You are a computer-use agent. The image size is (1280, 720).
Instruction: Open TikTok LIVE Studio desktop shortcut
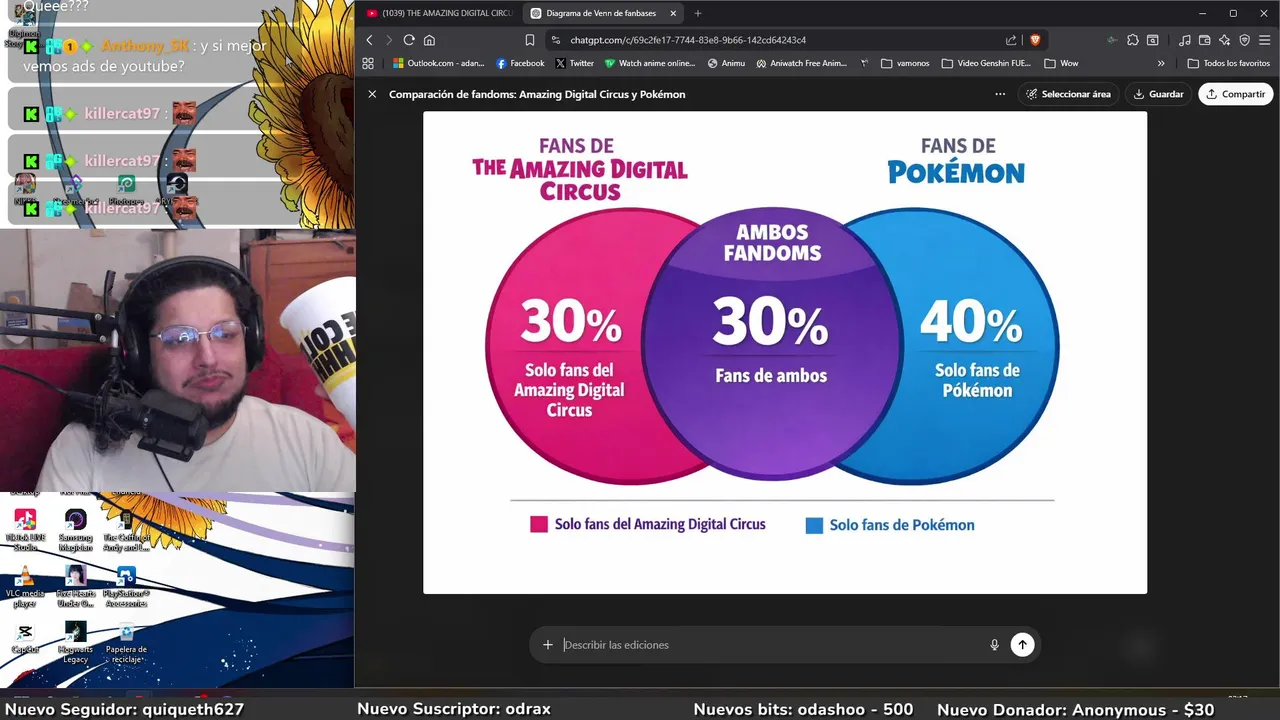point(25,530)
